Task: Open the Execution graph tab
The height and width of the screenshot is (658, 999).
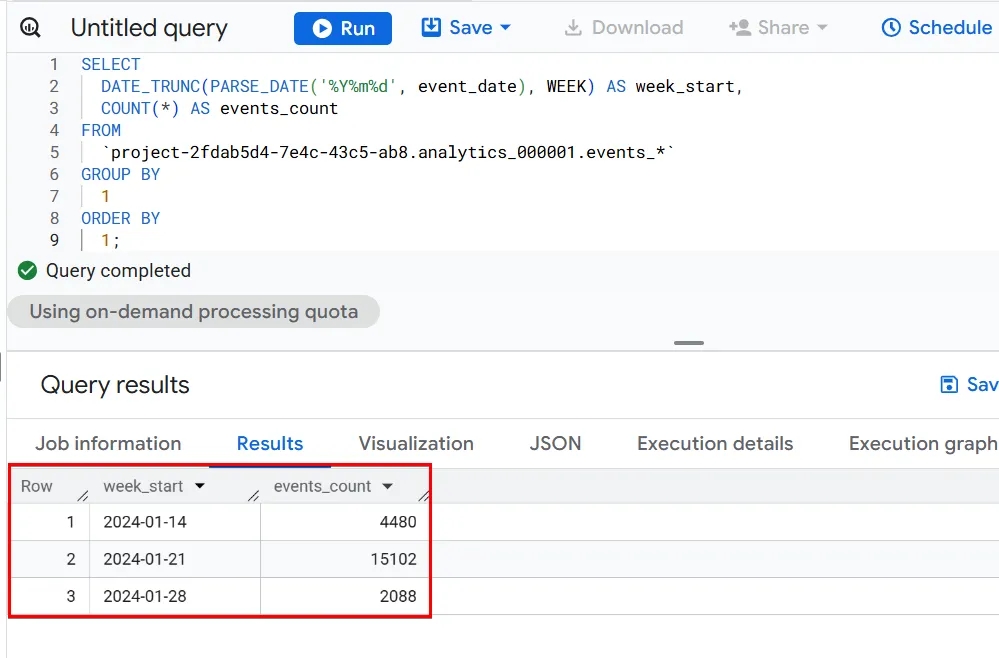Action: point(923,443)
